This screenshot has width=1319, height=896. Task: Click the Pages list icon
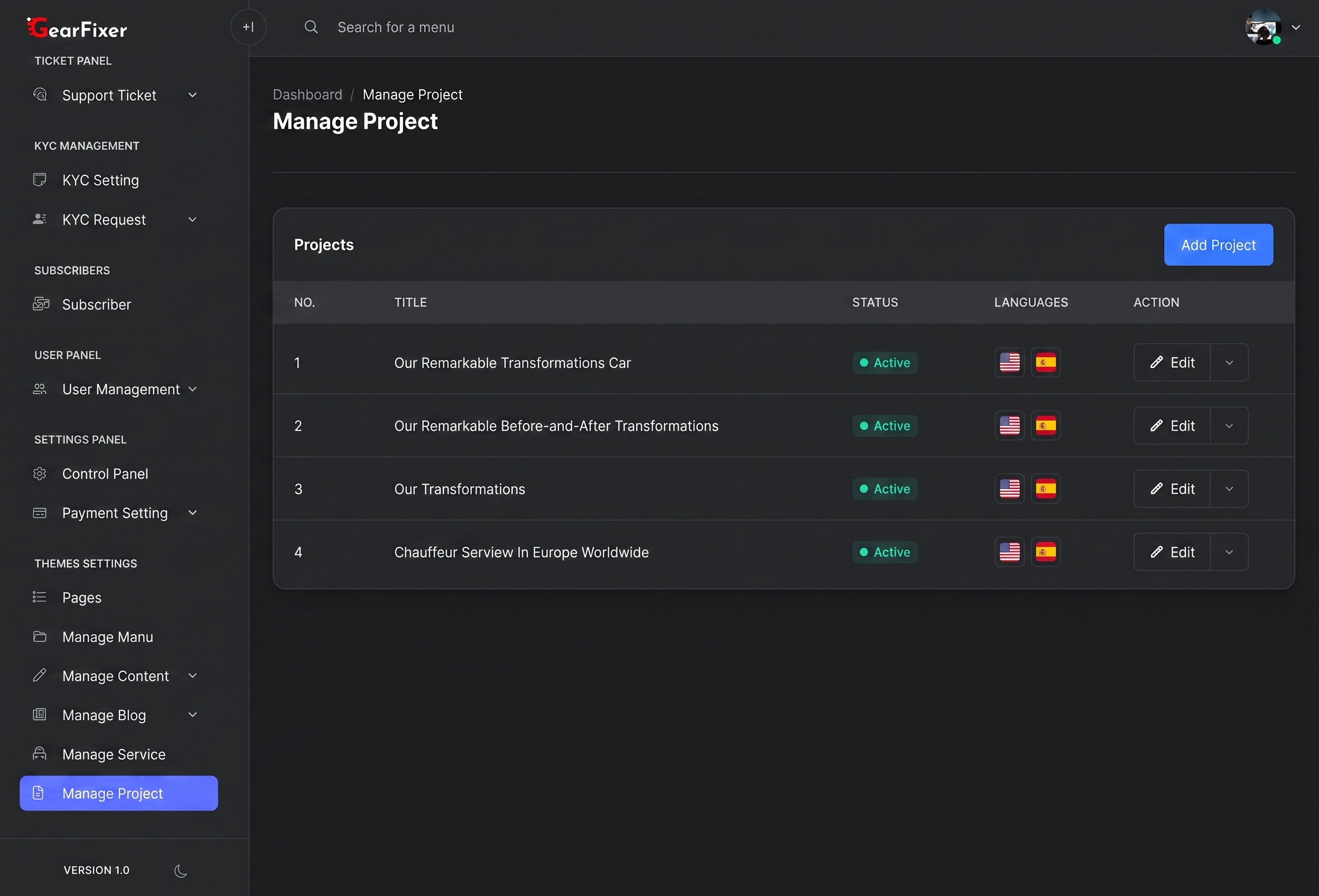click(x=40, y=597)
